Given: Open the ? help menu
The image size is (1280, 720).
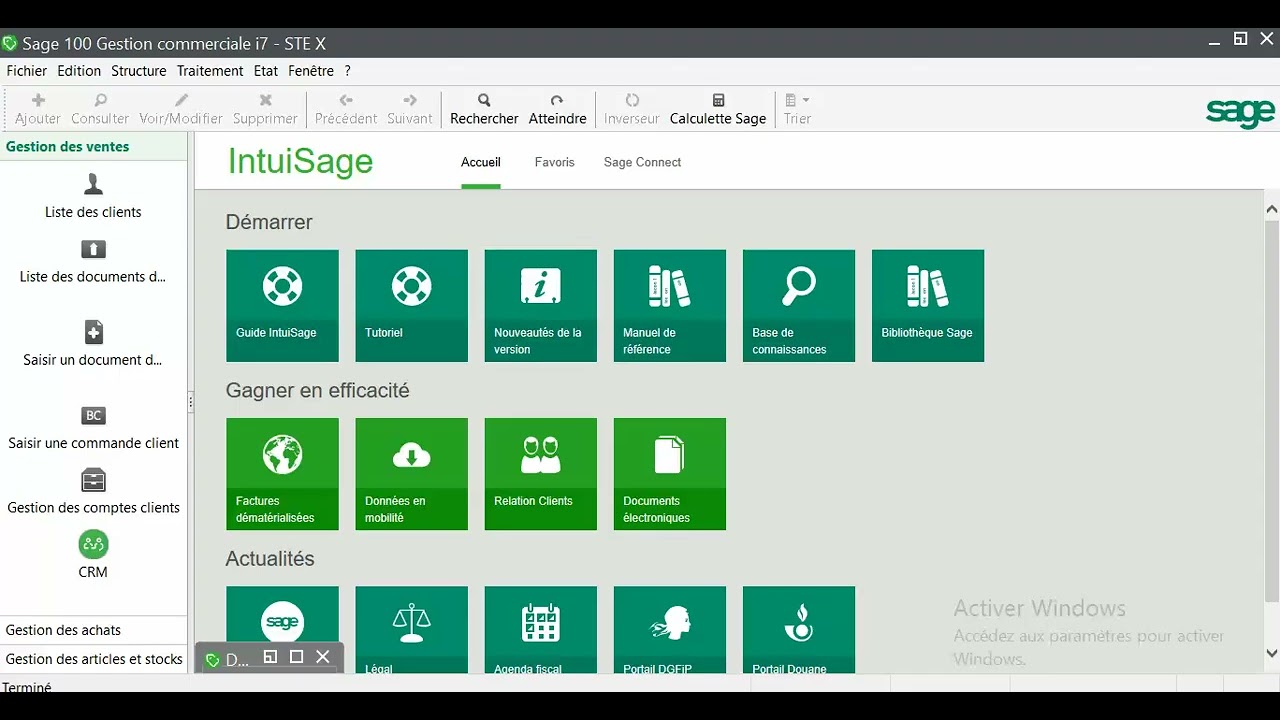Looking at the screenshot, I should pos(348,71).
